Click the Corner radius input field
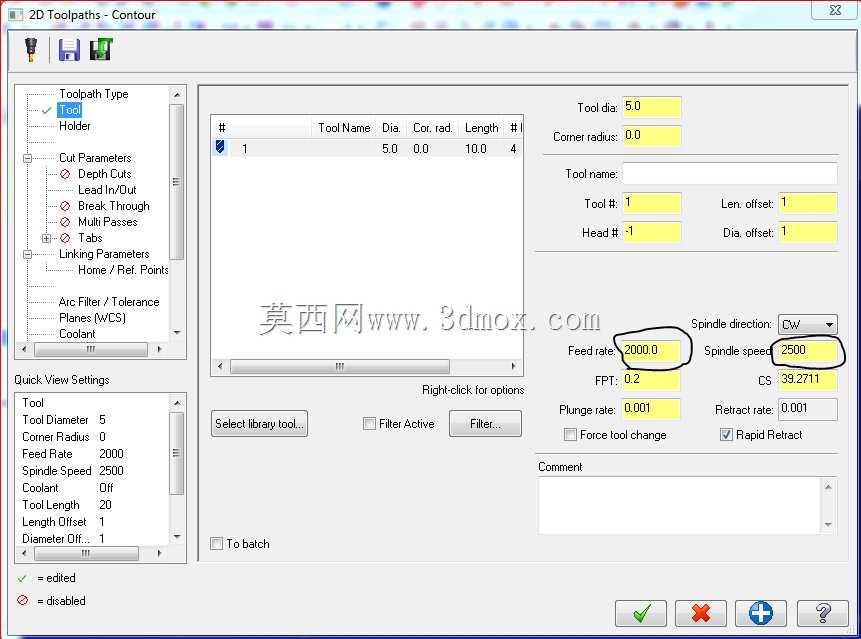 coord(652,136)
